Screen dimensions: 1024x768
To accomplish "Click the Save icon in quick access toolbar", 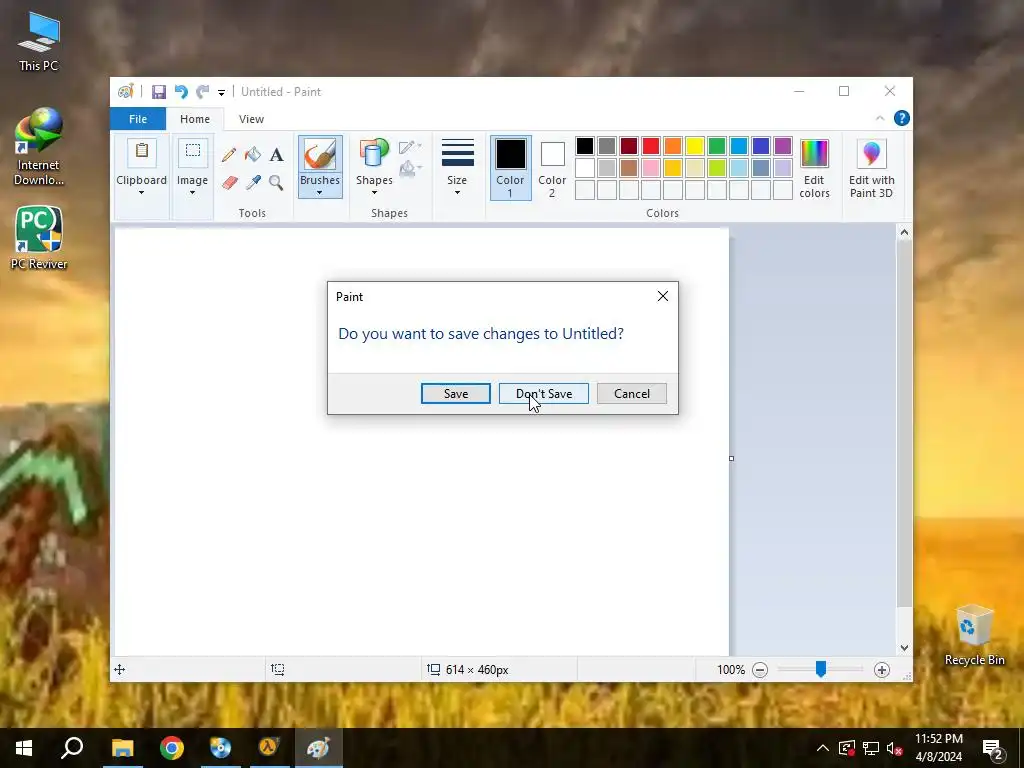I will pyautogui.click(x=159, y=92).
